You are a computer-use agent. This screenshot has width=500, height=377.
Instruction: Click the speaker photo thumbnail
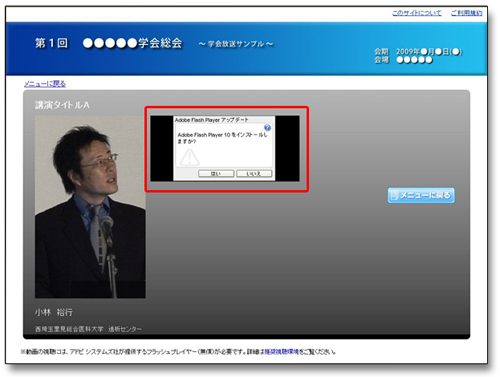point(90,207)
